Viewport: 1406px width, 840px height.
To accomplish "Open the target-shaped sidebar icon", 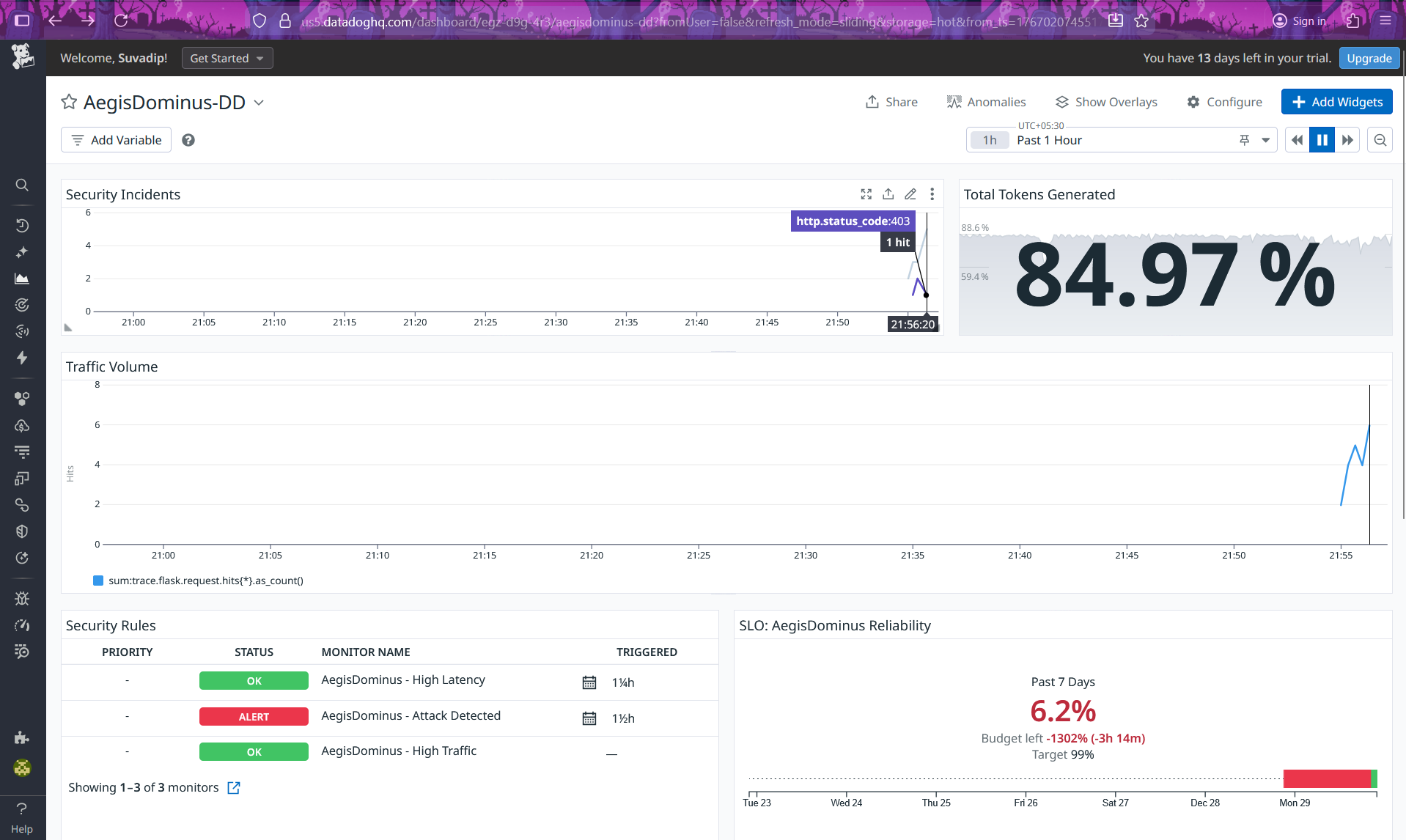I will point(22,305).
